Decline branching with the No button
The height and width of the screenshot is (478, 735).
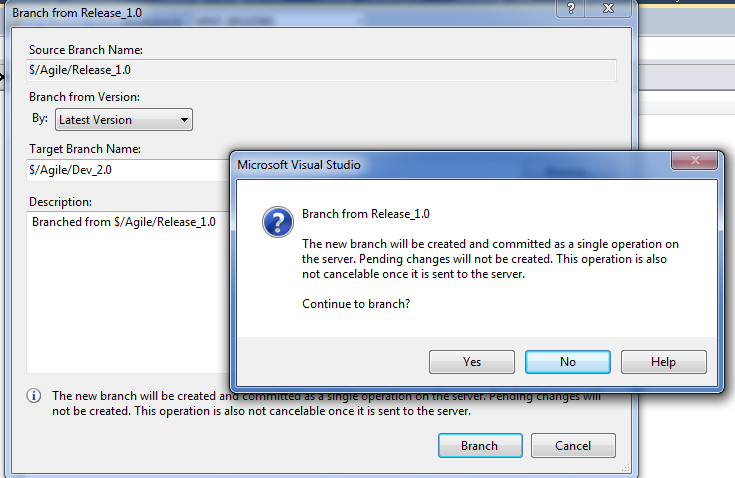point(568,362)
